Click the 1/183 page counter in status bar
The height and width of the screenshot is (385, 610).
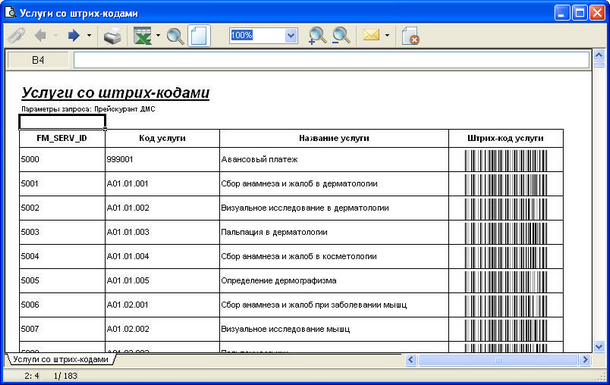pyautogui.click(x=65, y=376)
